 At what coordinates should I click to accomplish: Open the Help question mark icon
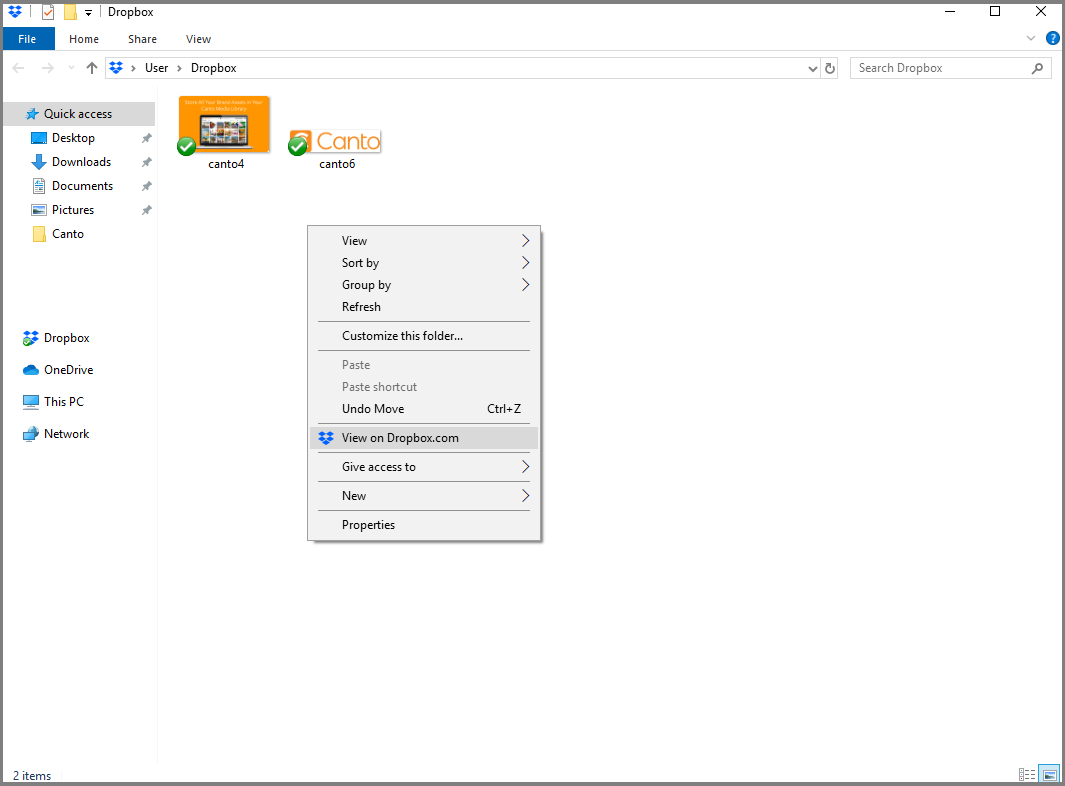pyautogui.click(x=1052, y=39)
